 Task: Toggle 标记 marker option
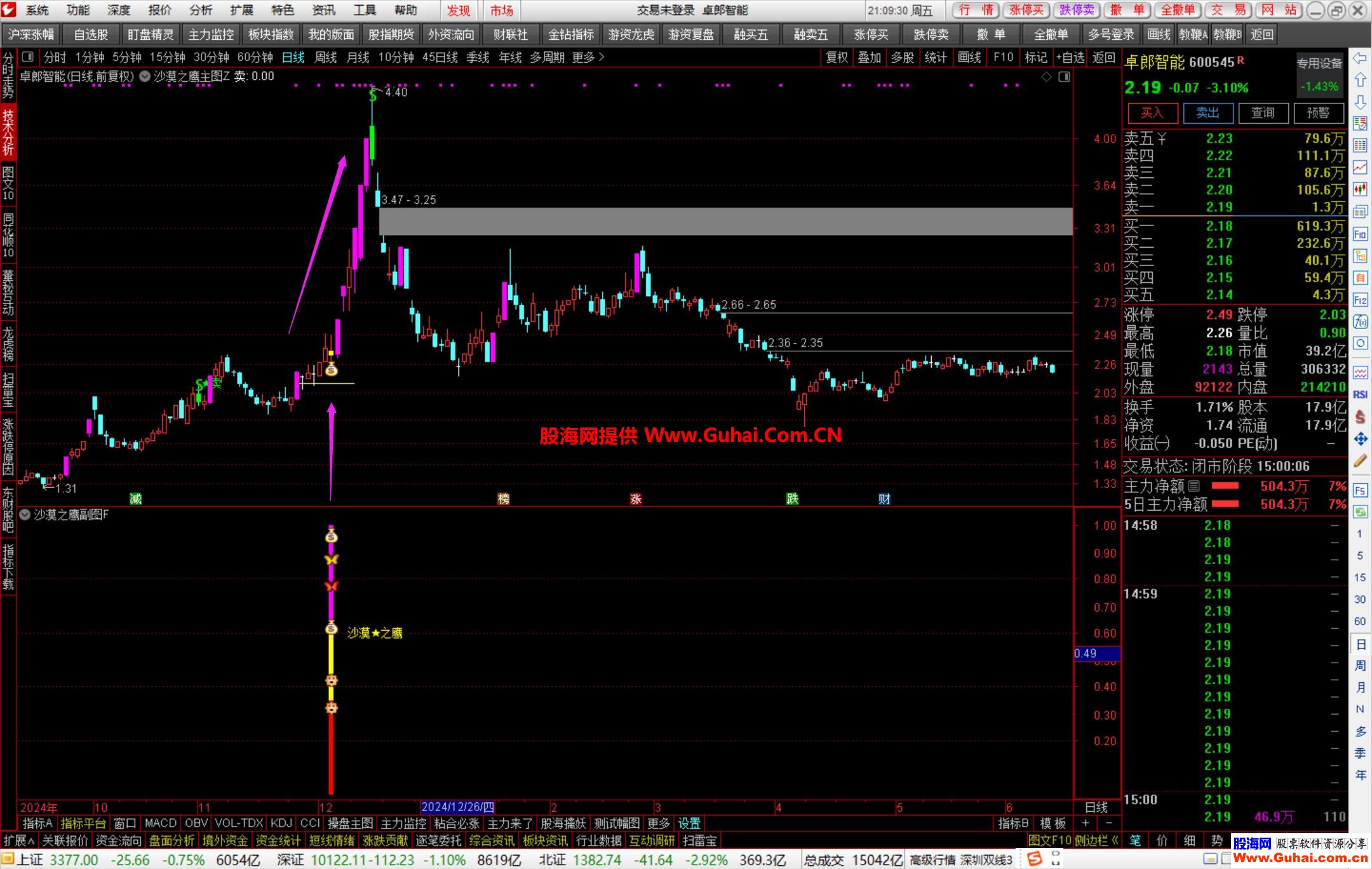tap(1036, 57)
